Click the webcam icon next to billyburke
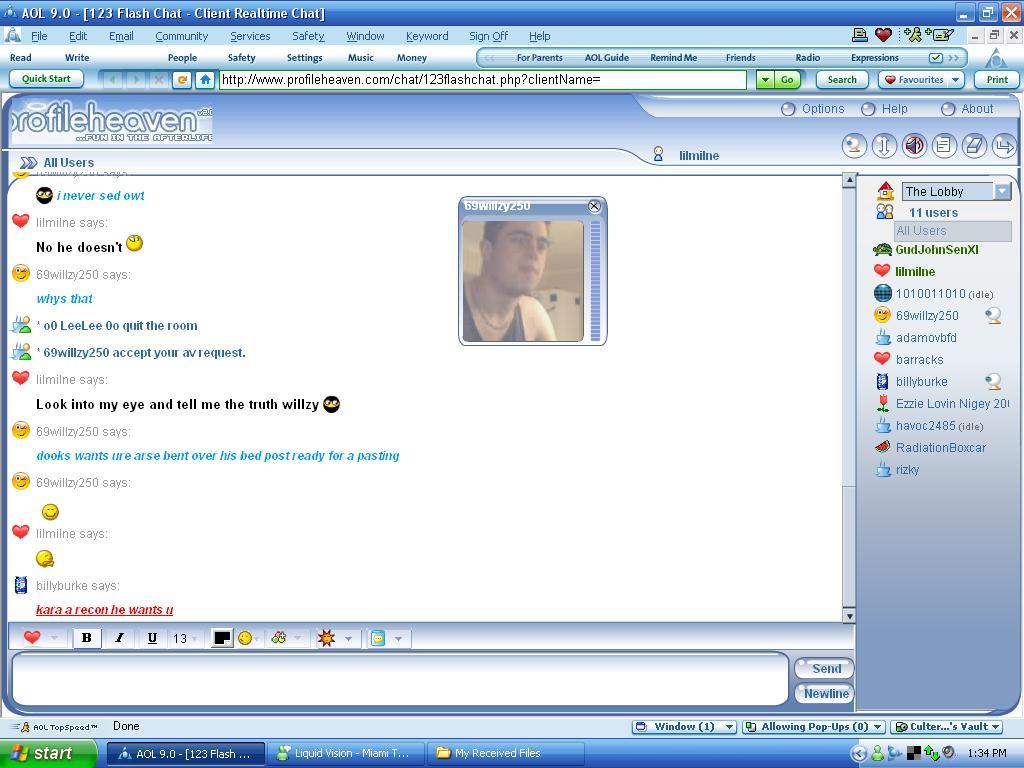The image size is (1024, 768). point(993,381)
